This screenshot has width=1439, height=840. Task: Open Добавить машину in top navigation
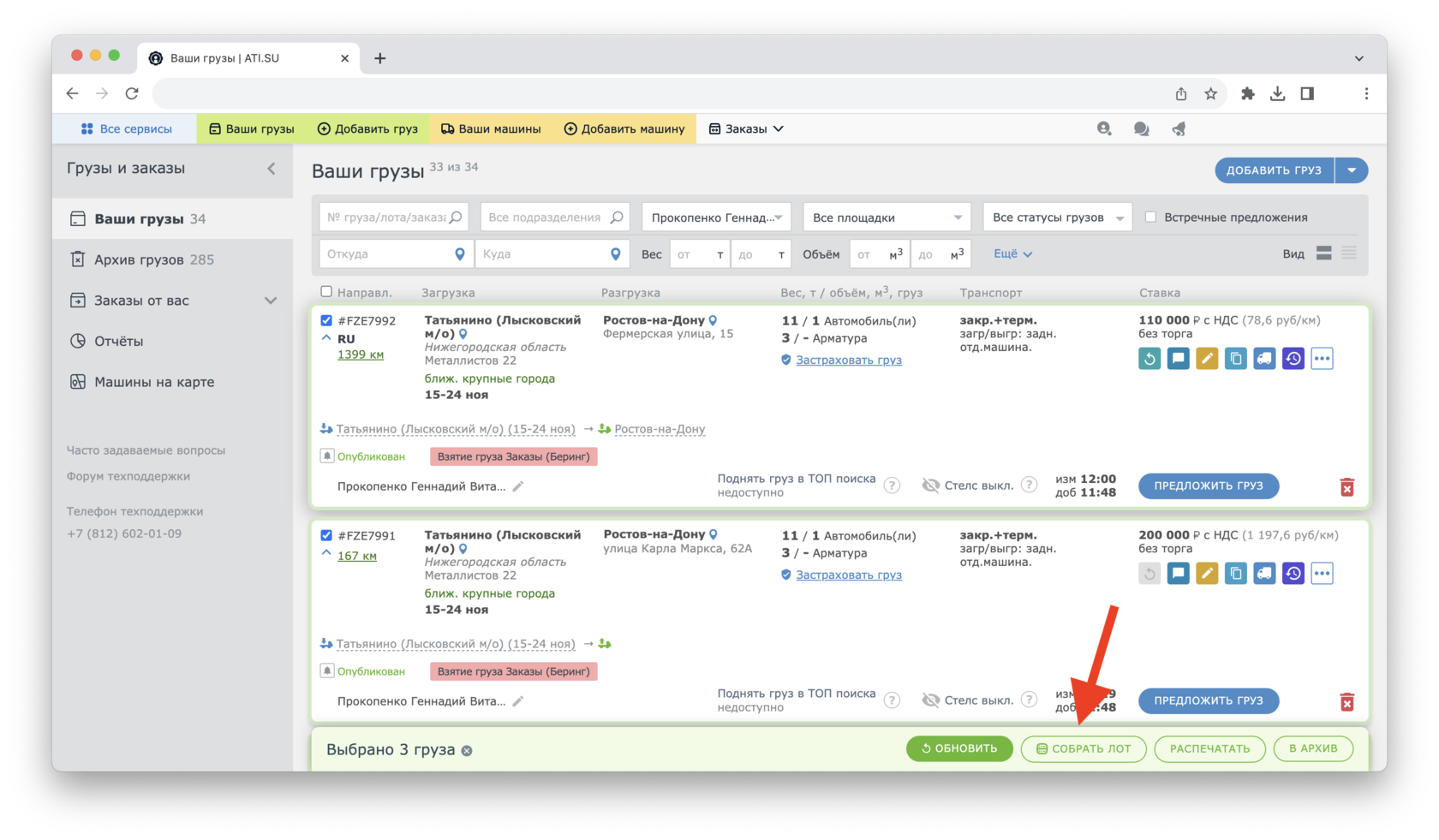click(624, 128)
